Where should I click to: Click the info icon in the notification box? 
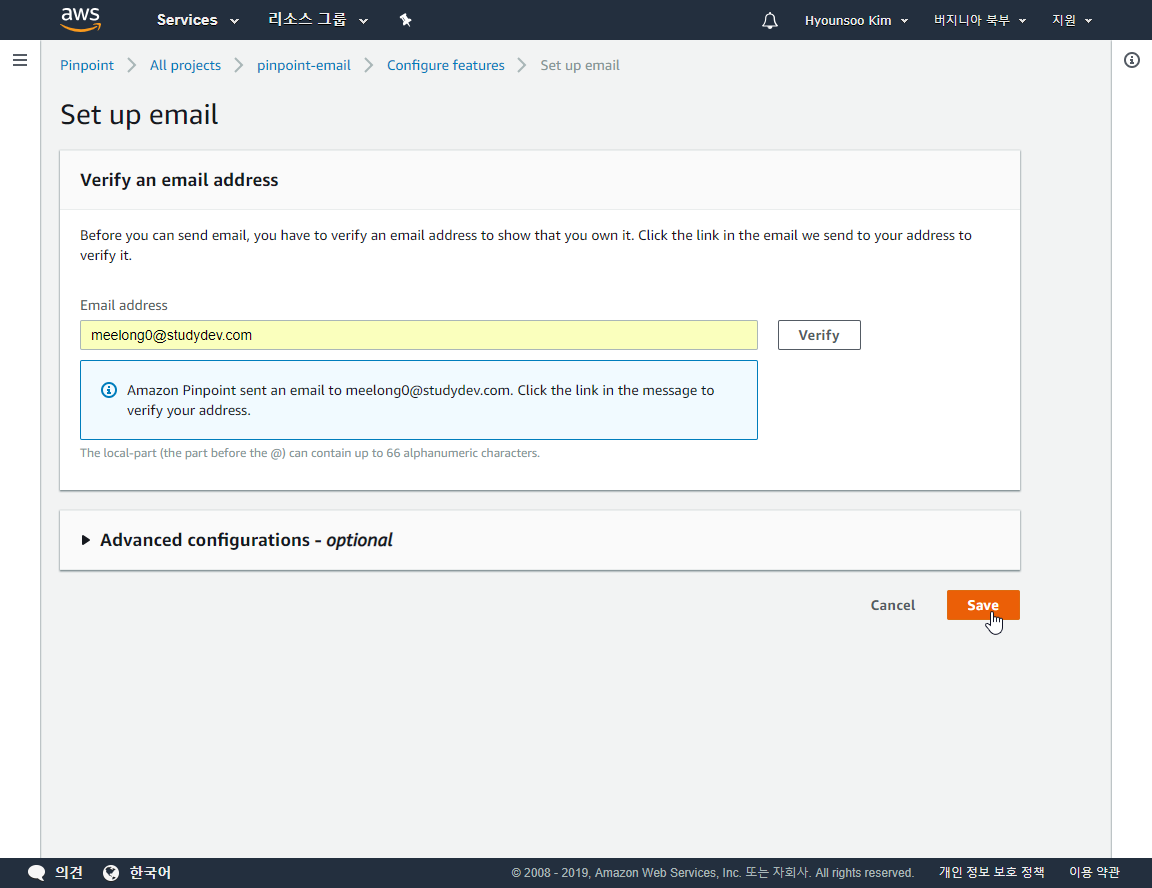[x=109, y=390]
